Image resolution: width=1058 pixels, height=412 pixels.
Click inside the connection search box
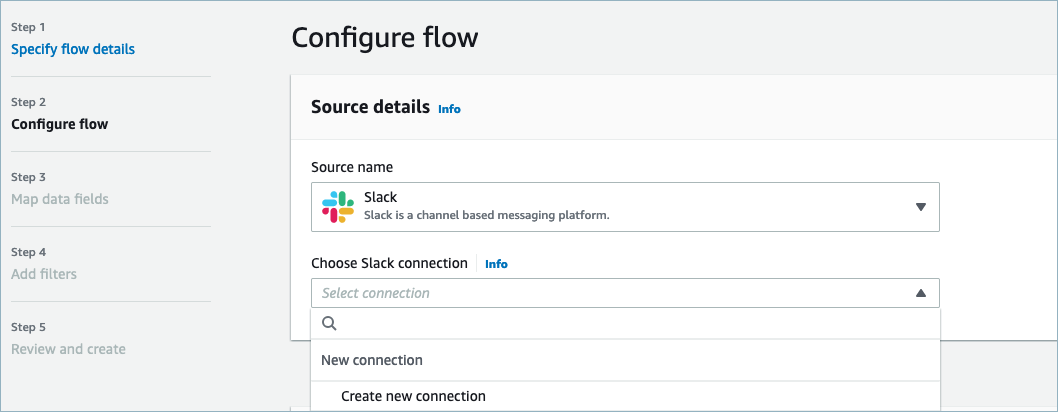coord(630,324)
